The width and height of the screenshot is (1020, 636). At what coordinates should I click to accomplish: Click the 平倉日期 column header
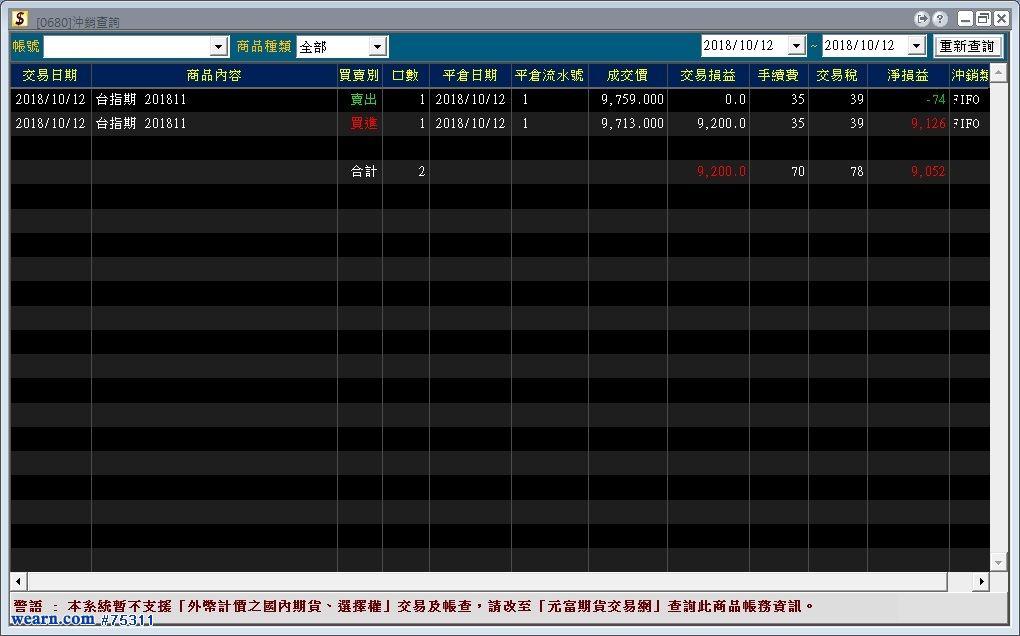click(x=470, y=75)
